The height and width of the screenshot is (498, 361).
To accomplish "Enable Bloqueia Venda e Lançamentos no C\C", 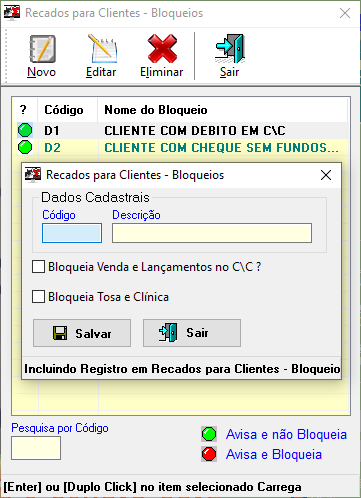I will [x=38, y=267].
